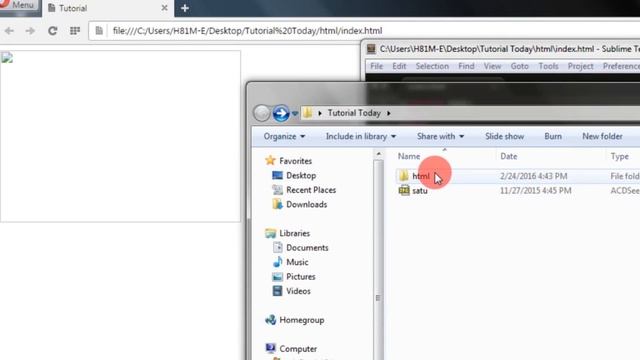Sort by Type column header

click(620, 156)
